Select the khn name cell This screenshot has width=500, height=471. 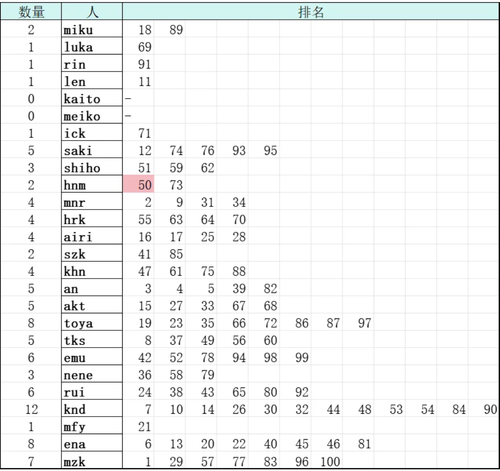click(92, 271)
